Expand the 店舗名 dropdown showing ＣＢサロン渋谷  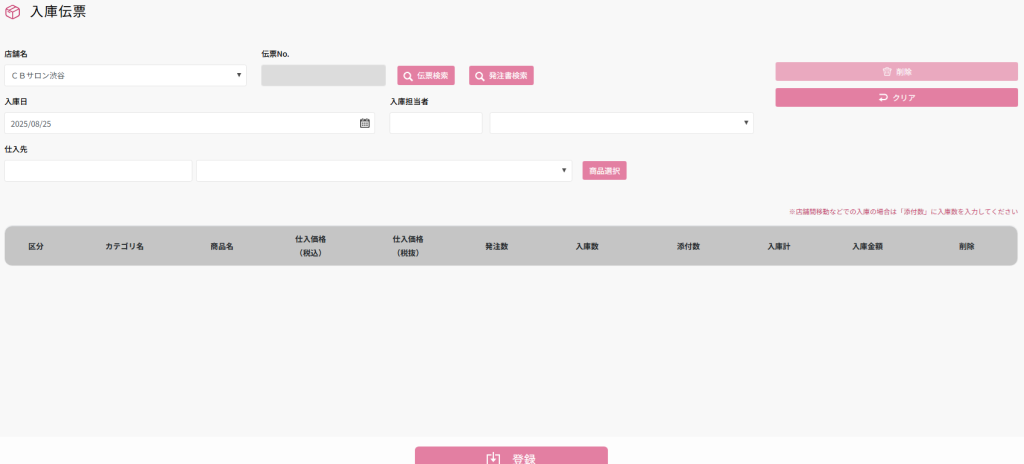125,75
